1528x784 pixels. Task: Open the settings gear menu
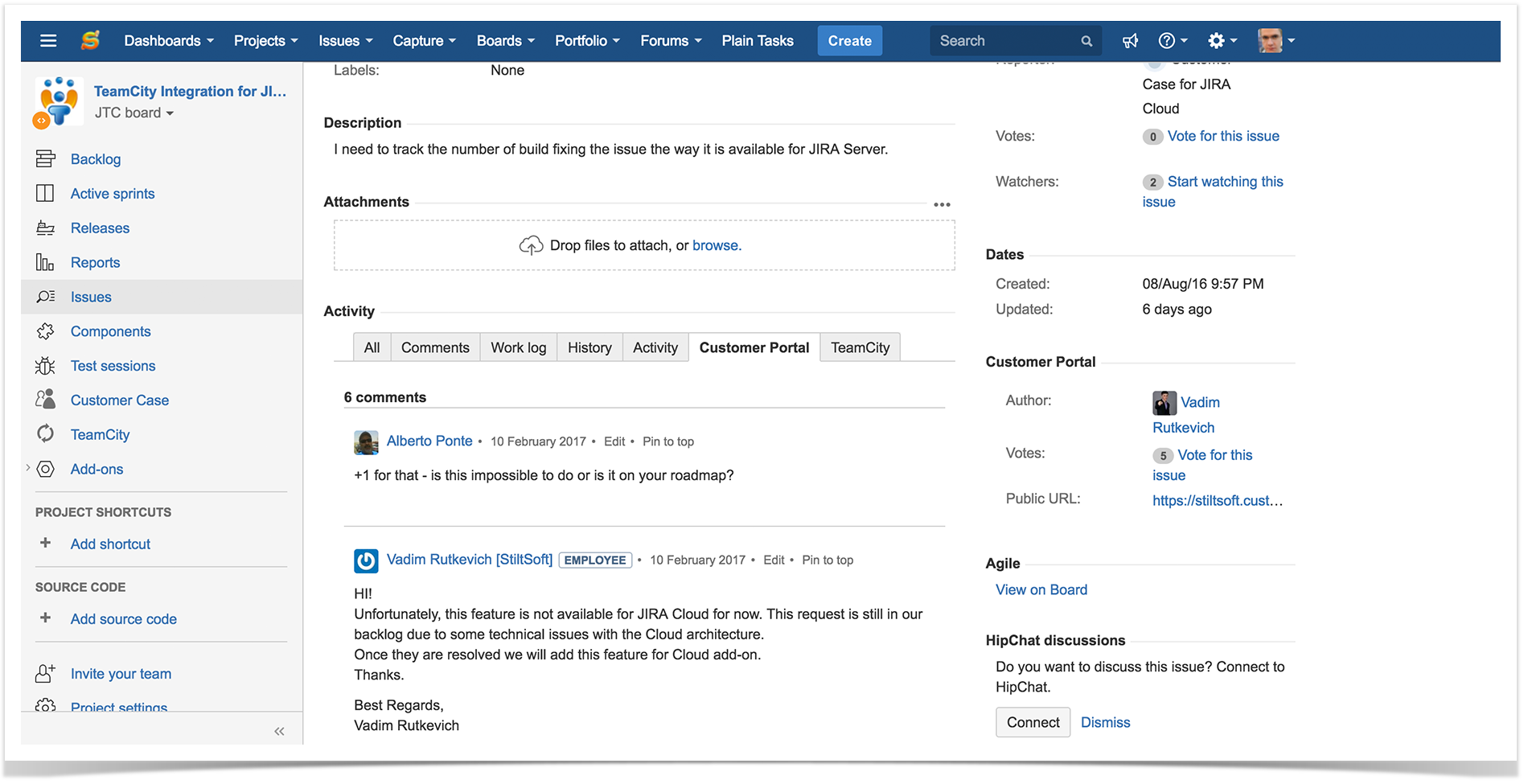[x=1222, y=41]
